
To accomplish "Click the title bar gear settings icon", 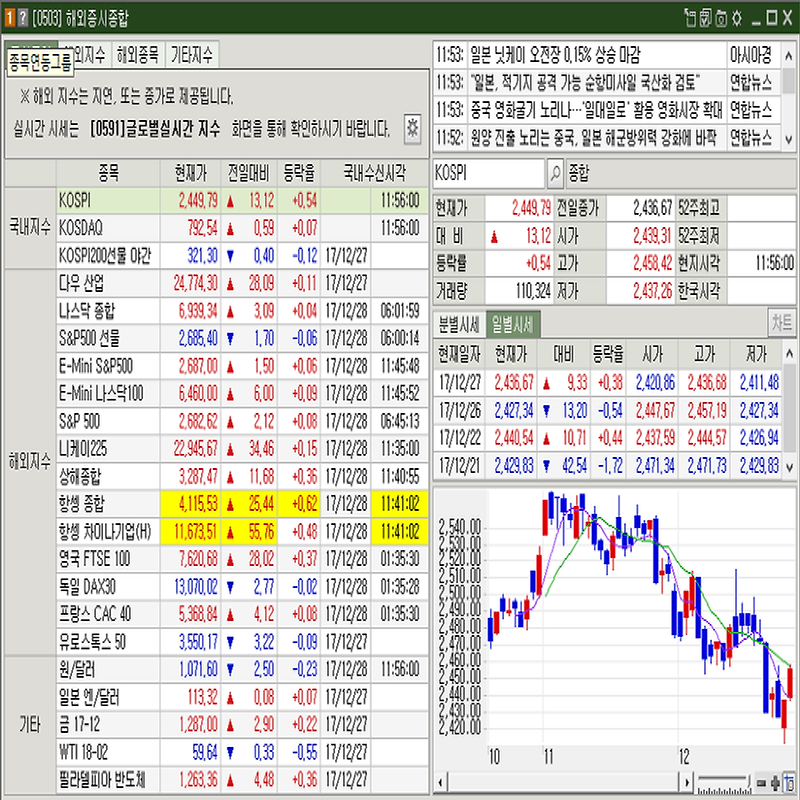I will [737, 17].
